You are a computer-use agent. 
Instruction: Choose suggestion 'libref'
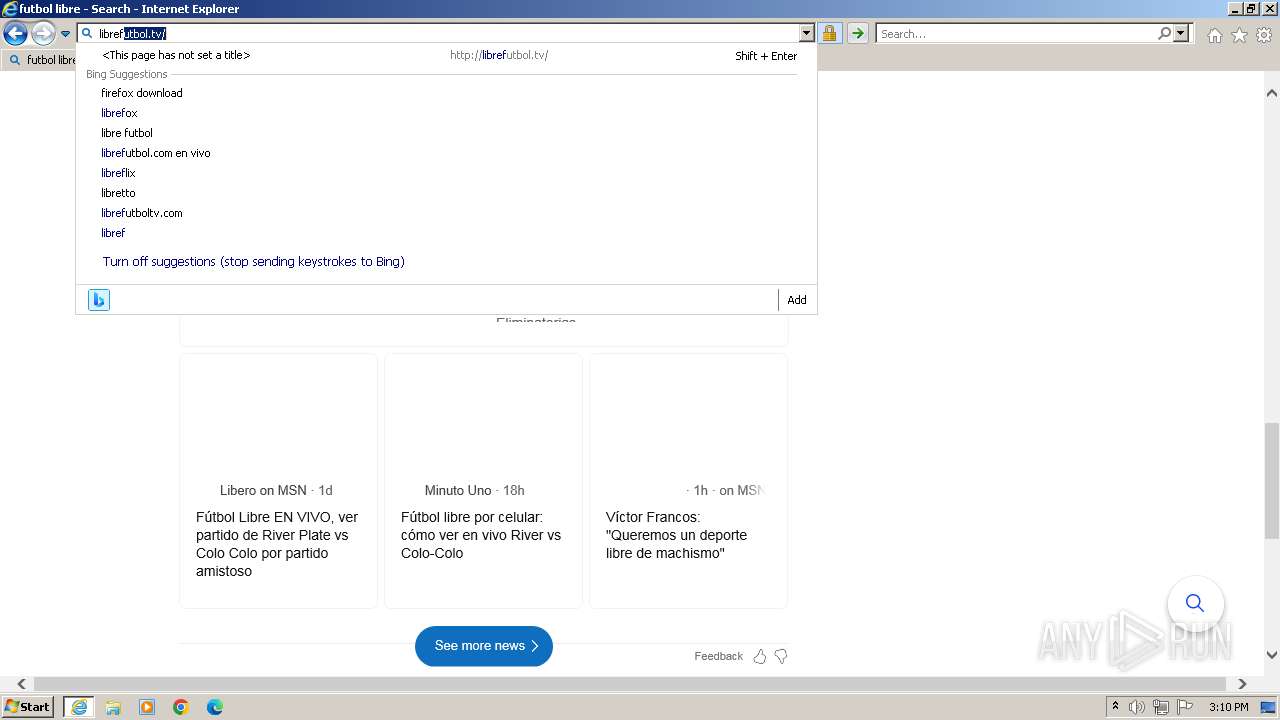click(113, 233)
